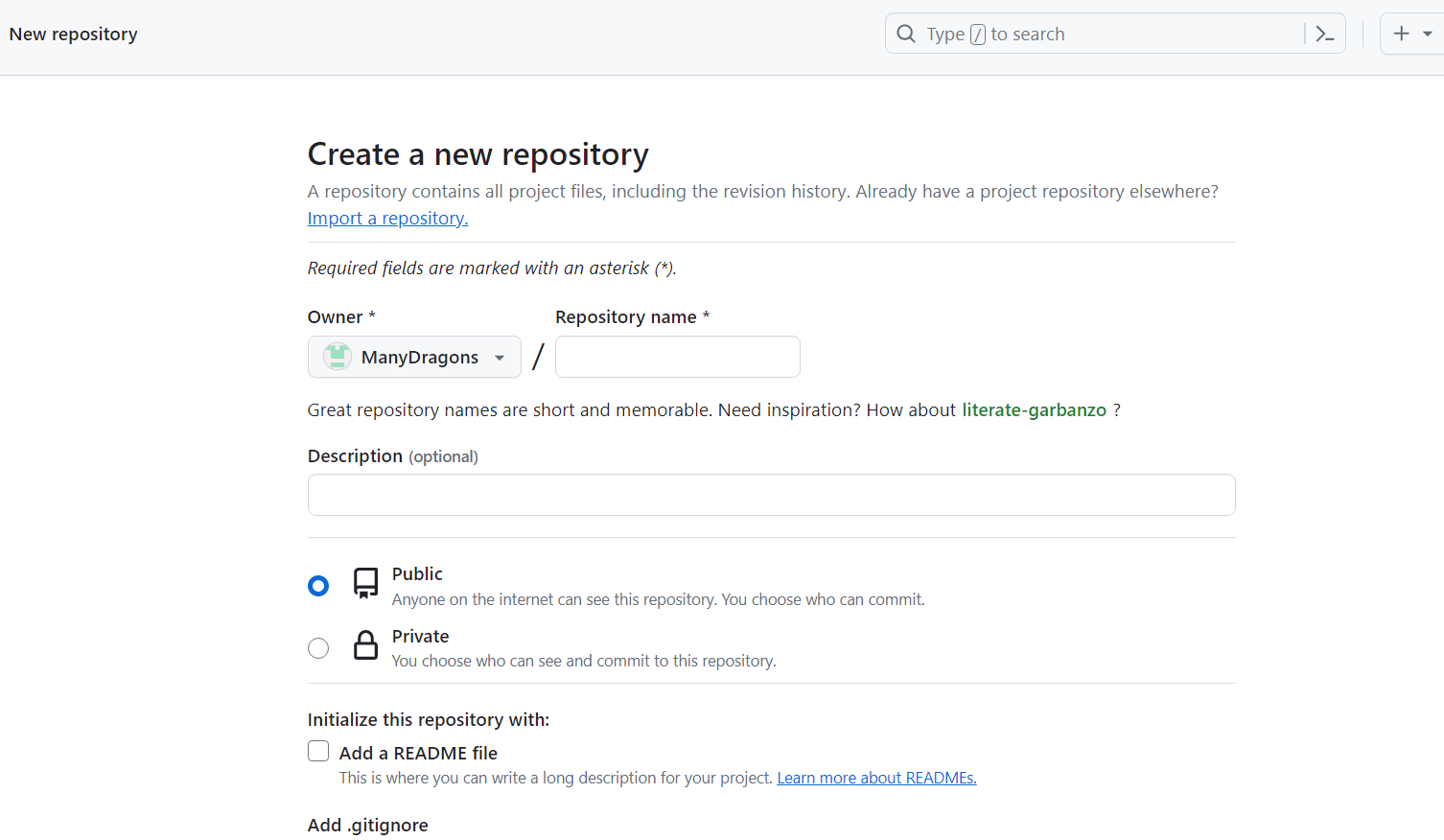
Task: Click the Private lock icon
Action: click(365, 645)
